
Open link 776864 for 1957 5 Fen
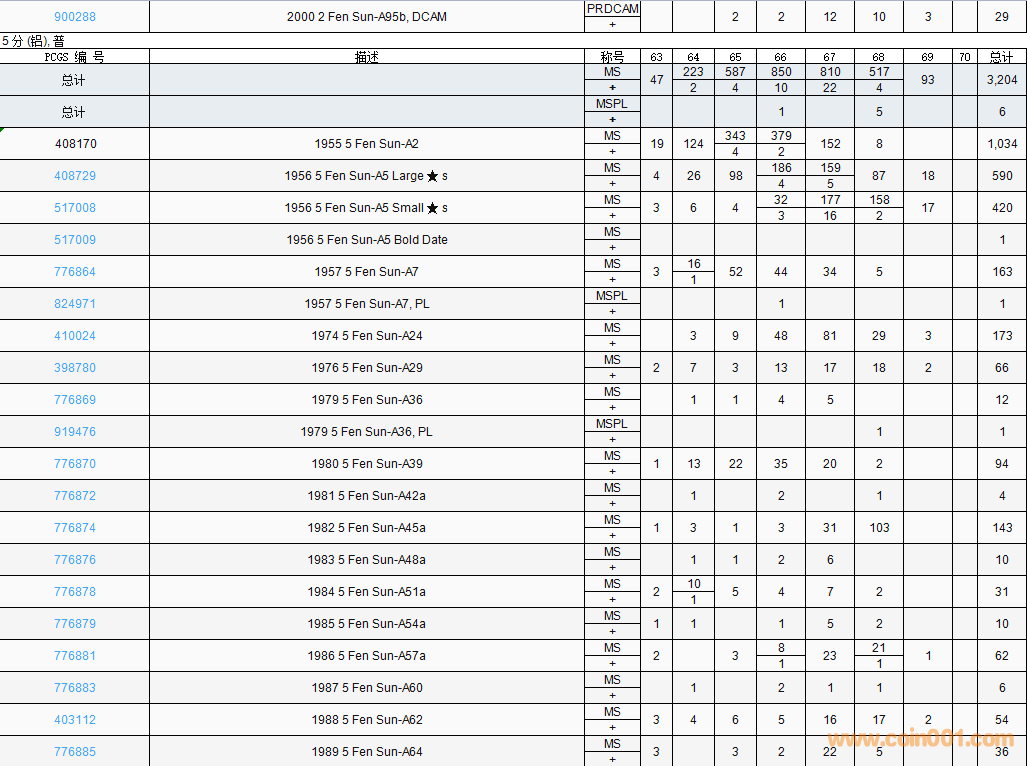75,272
